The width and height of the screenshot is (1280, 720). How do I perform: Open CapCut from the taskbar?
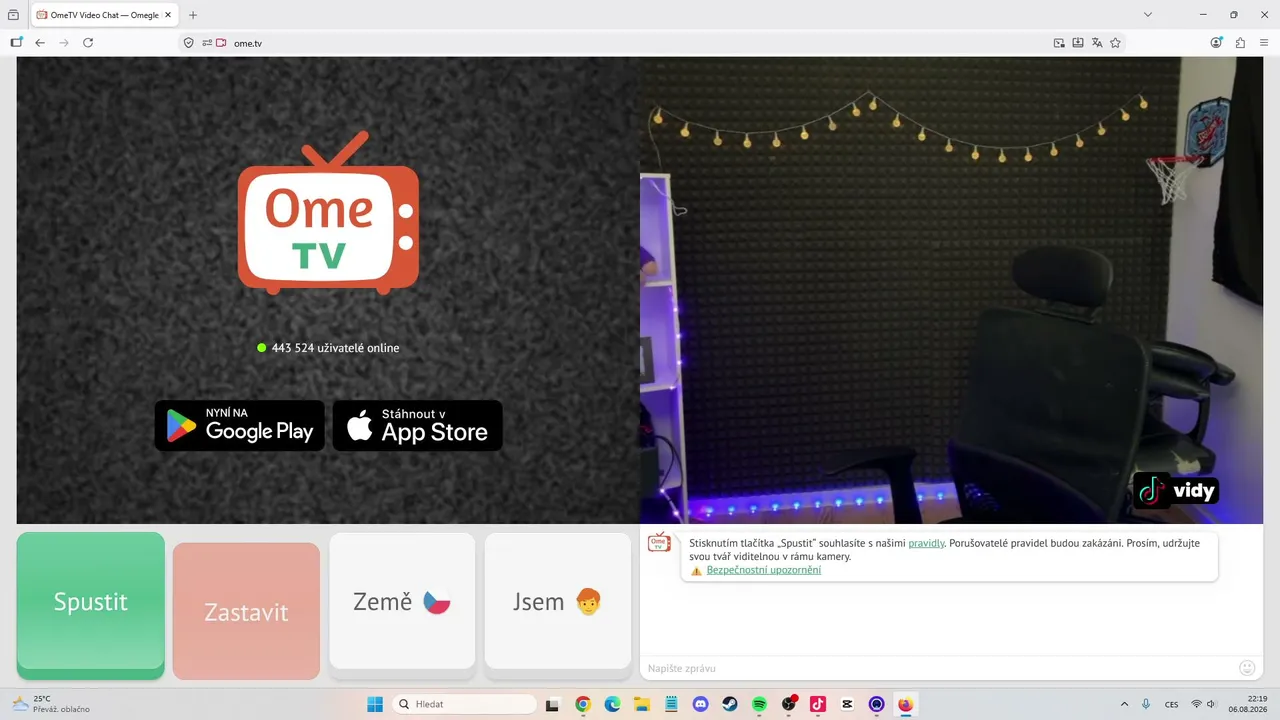coord(848,704)
